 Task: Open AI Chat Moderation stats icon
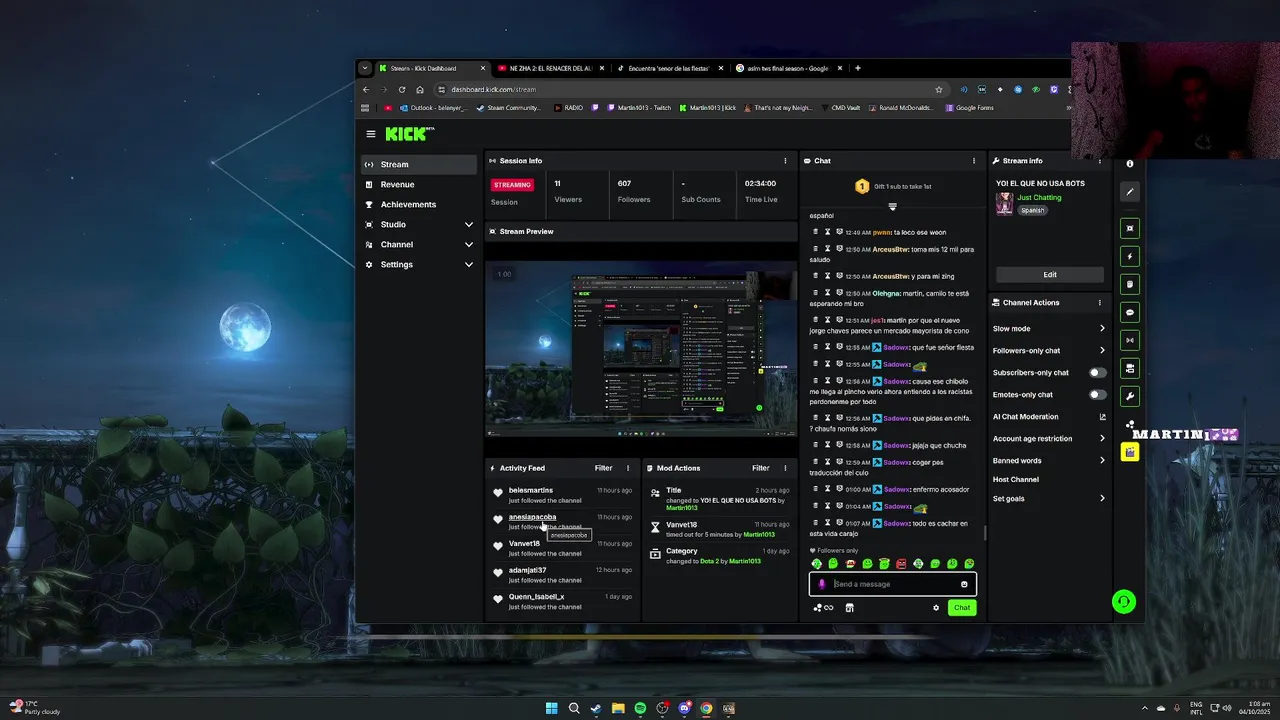click(1102, 417)
